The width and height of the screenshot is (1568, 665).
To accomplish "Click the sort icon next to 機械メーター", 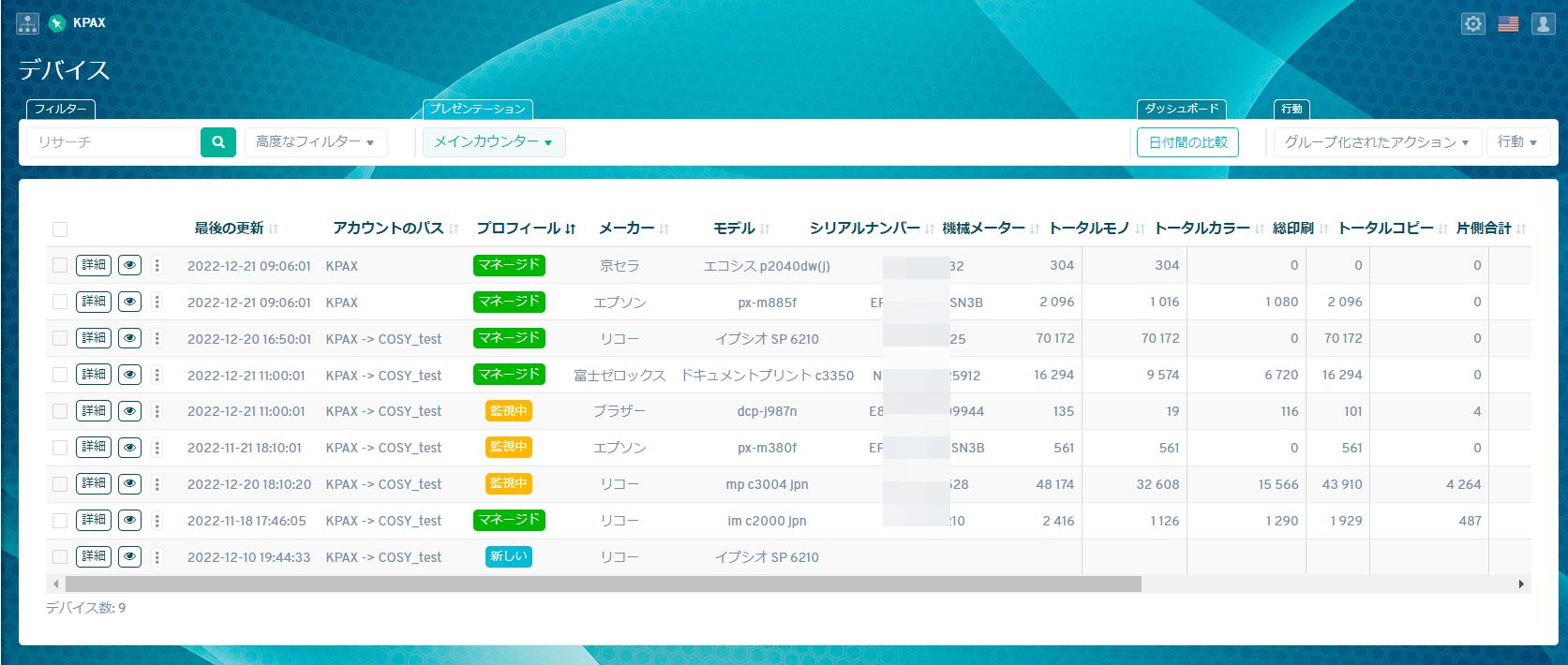I will (1035, 229).
